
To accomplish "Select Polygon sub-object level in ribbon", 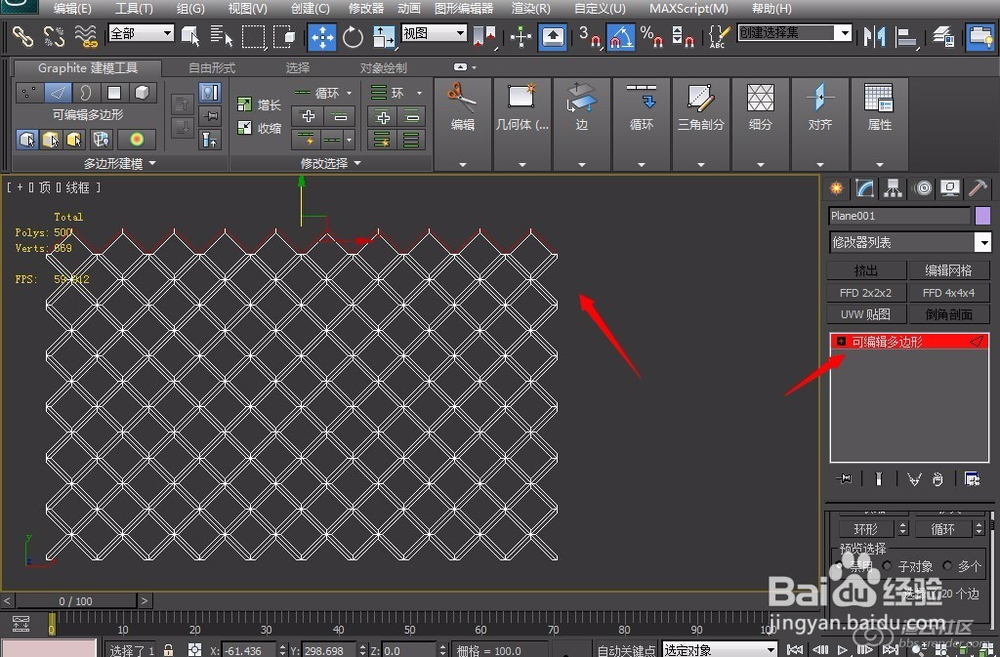I will point(114,92).
